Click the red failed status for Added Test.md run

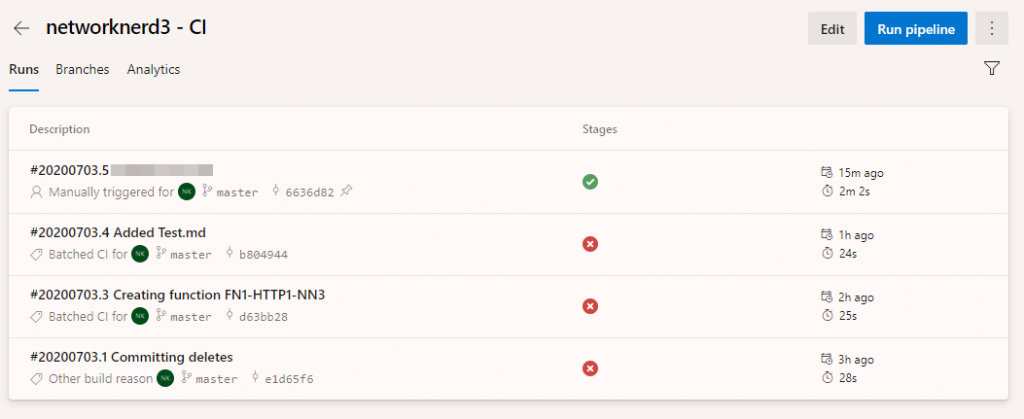click(x=590, y=244)
